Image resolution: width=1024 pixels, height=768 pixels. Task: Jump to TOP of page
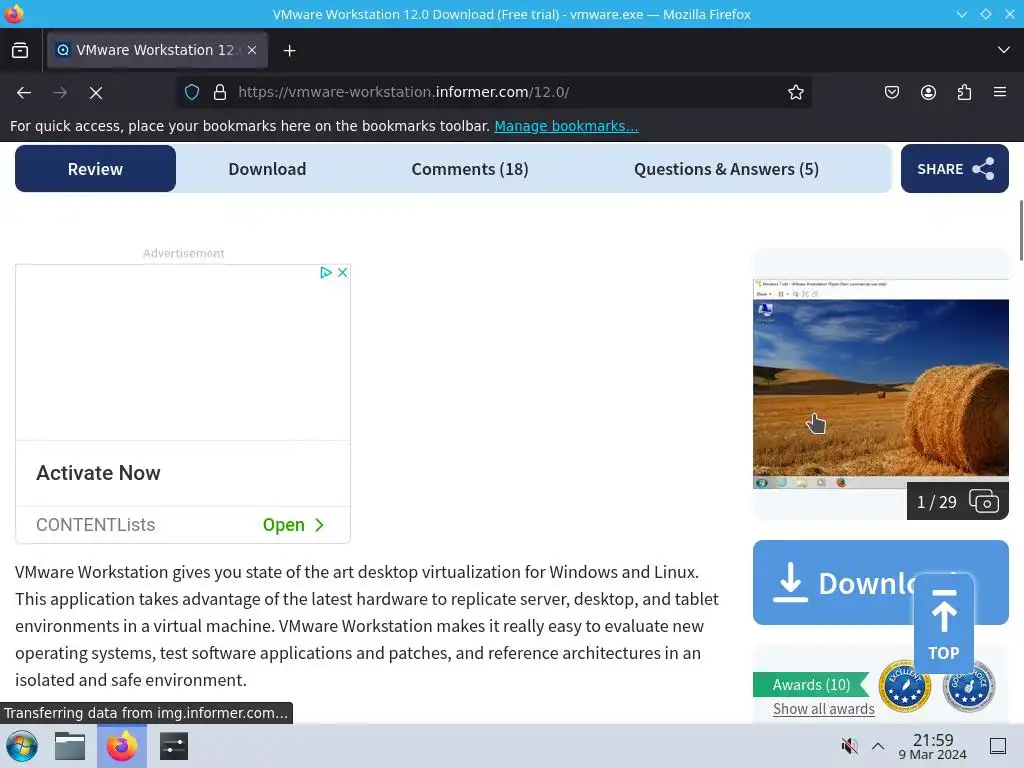point(944,624)
